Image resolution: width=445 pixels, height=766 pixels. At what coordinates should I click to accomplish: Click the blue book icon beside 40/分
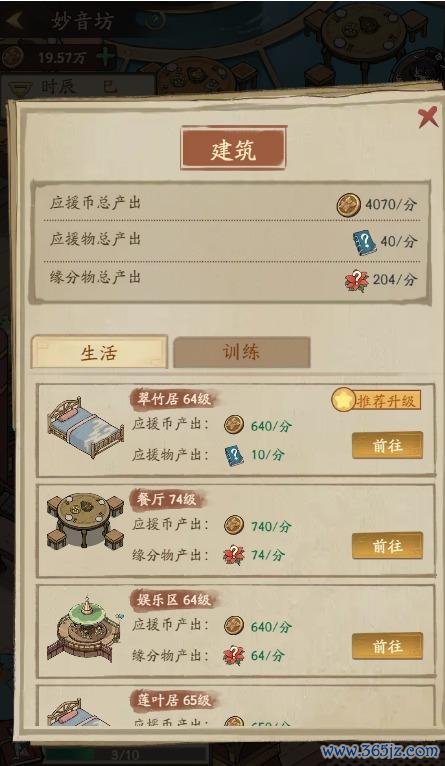click(x=364, y=242)
